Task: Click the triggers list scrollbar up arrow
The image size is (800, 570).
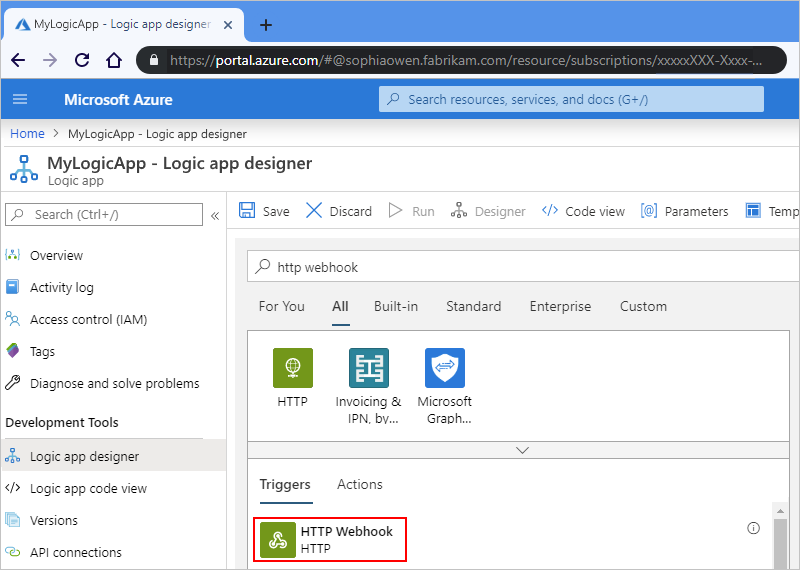Action: [780, 510]
